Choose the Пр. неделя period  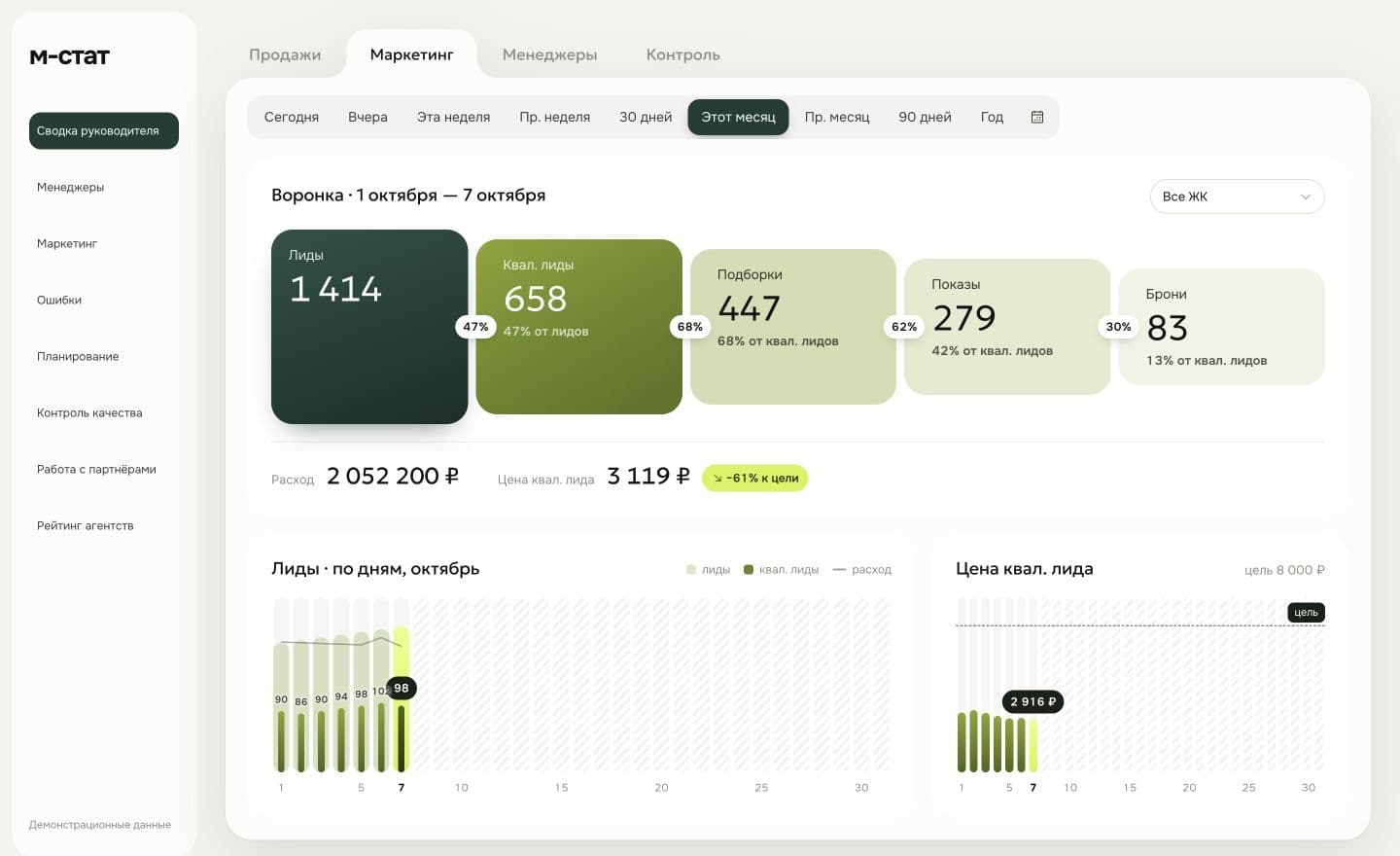[x=554, y=117]
